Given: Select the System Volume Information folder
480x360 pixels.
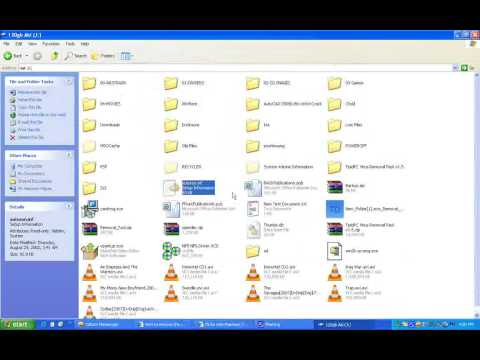Looking at the screenshot, I should (279, 167).
